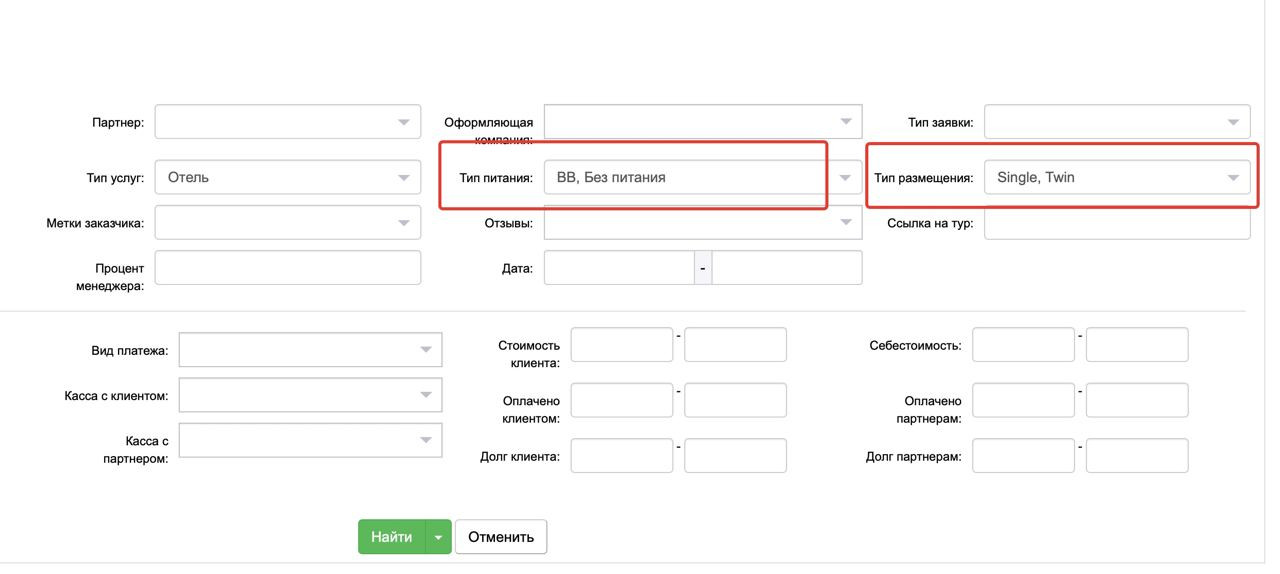Open the Касса с клиентом dropdown
1280x574 pixels.
[310, 395]
